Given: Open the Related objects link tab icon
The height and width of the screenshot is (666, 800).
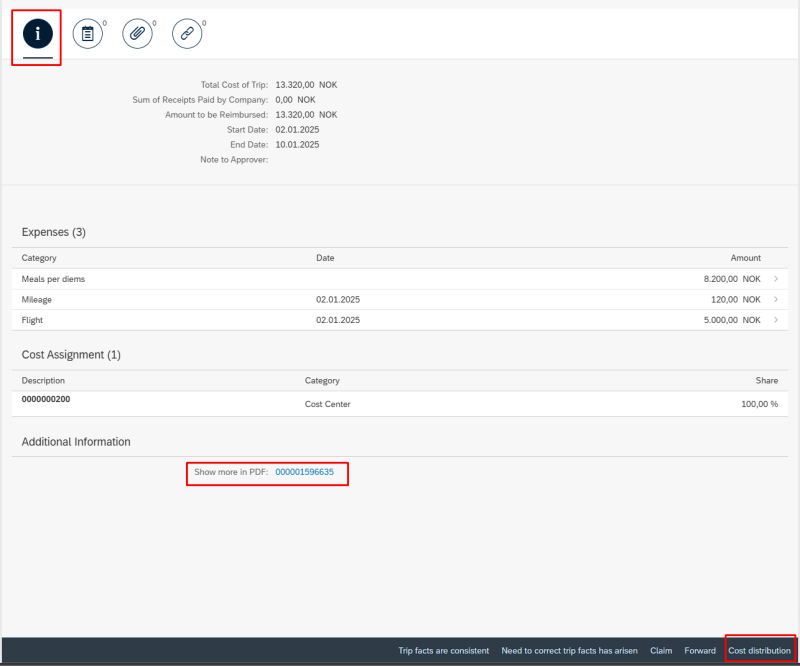Looking at the screenshot, I should click(187, 34).
